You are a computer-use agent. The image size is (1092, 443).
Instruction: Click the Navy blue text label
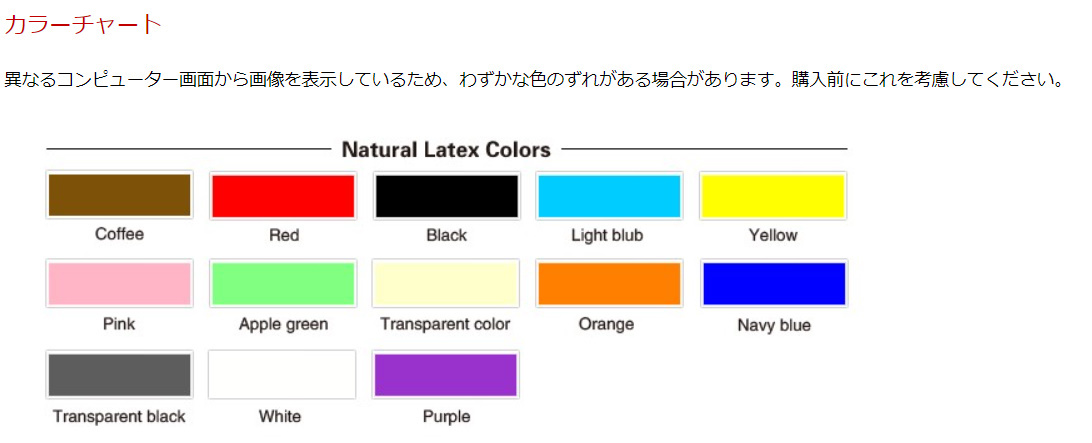point(774,325)
